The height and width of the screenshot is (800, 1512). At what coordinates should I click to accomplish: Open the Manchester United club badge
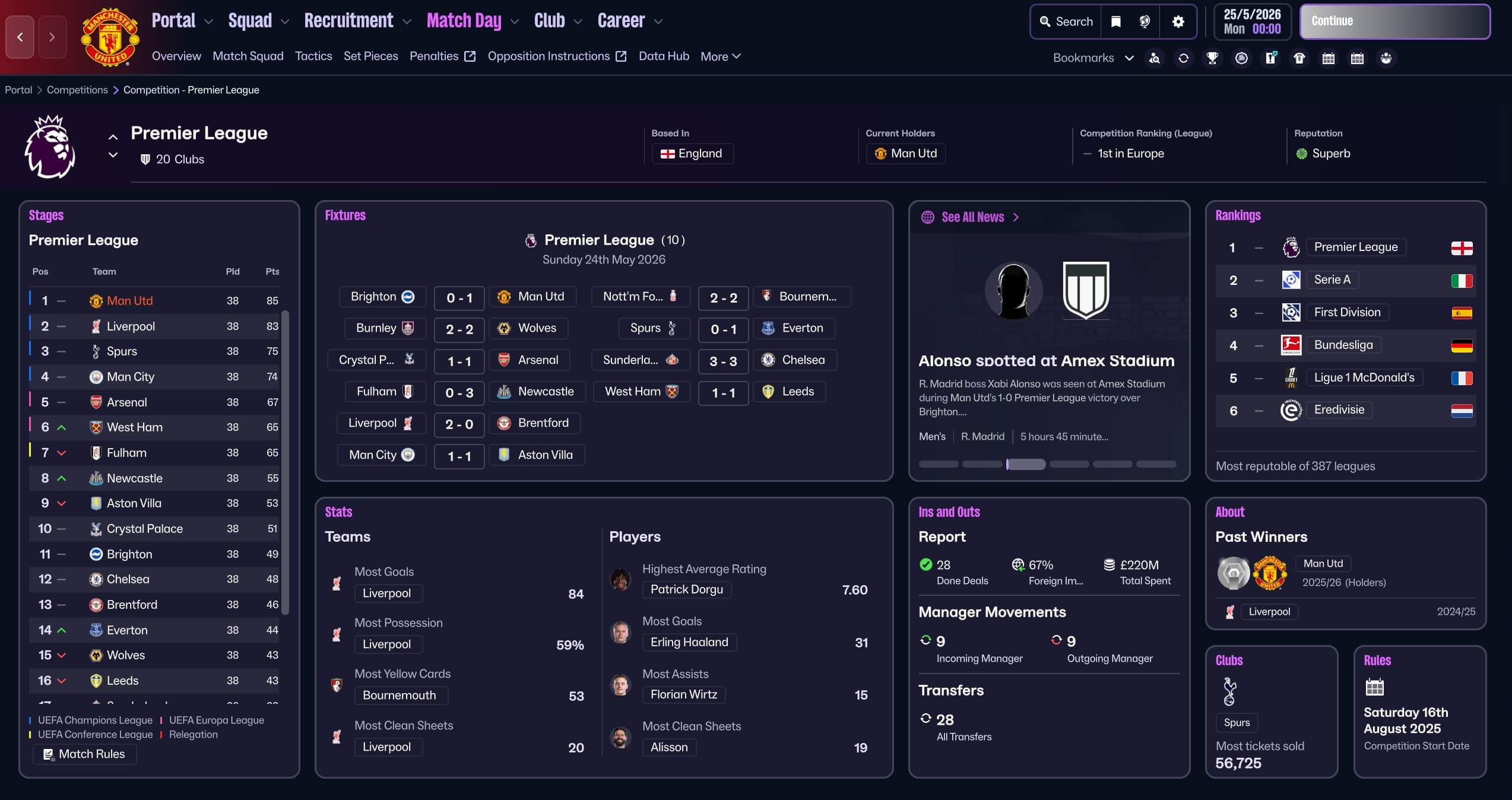tap(110, 37)
